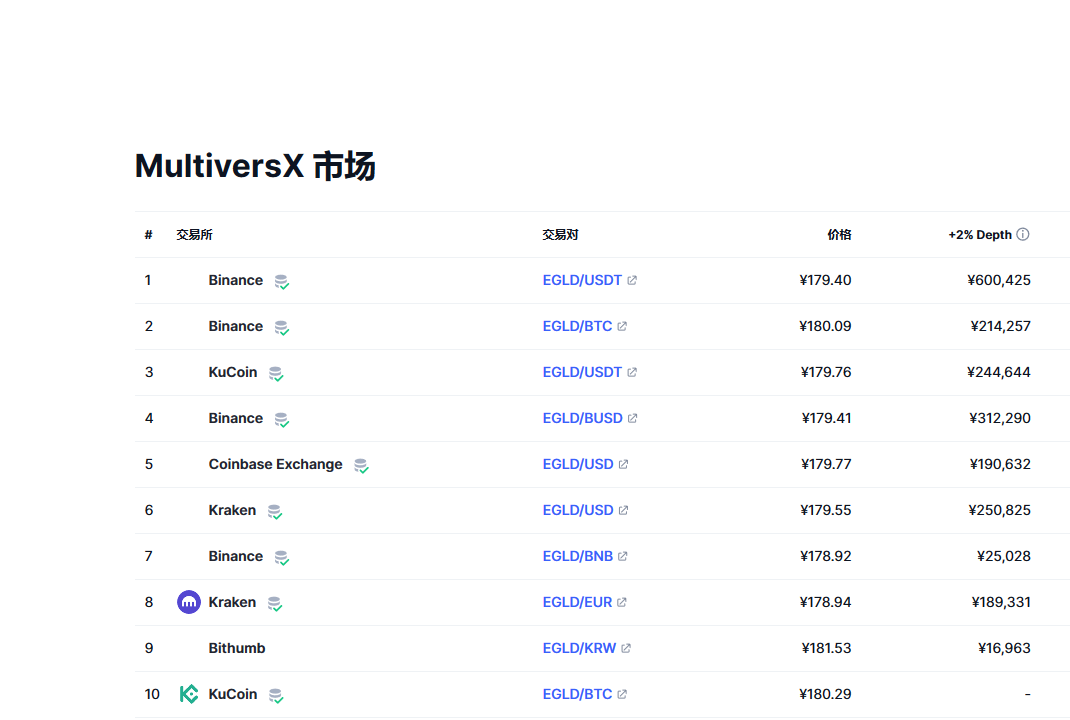This screenshot has width=1070, height=720.
Task: Click external link icon after EGLD/BUSD
Action: click(x=633, y=418)
